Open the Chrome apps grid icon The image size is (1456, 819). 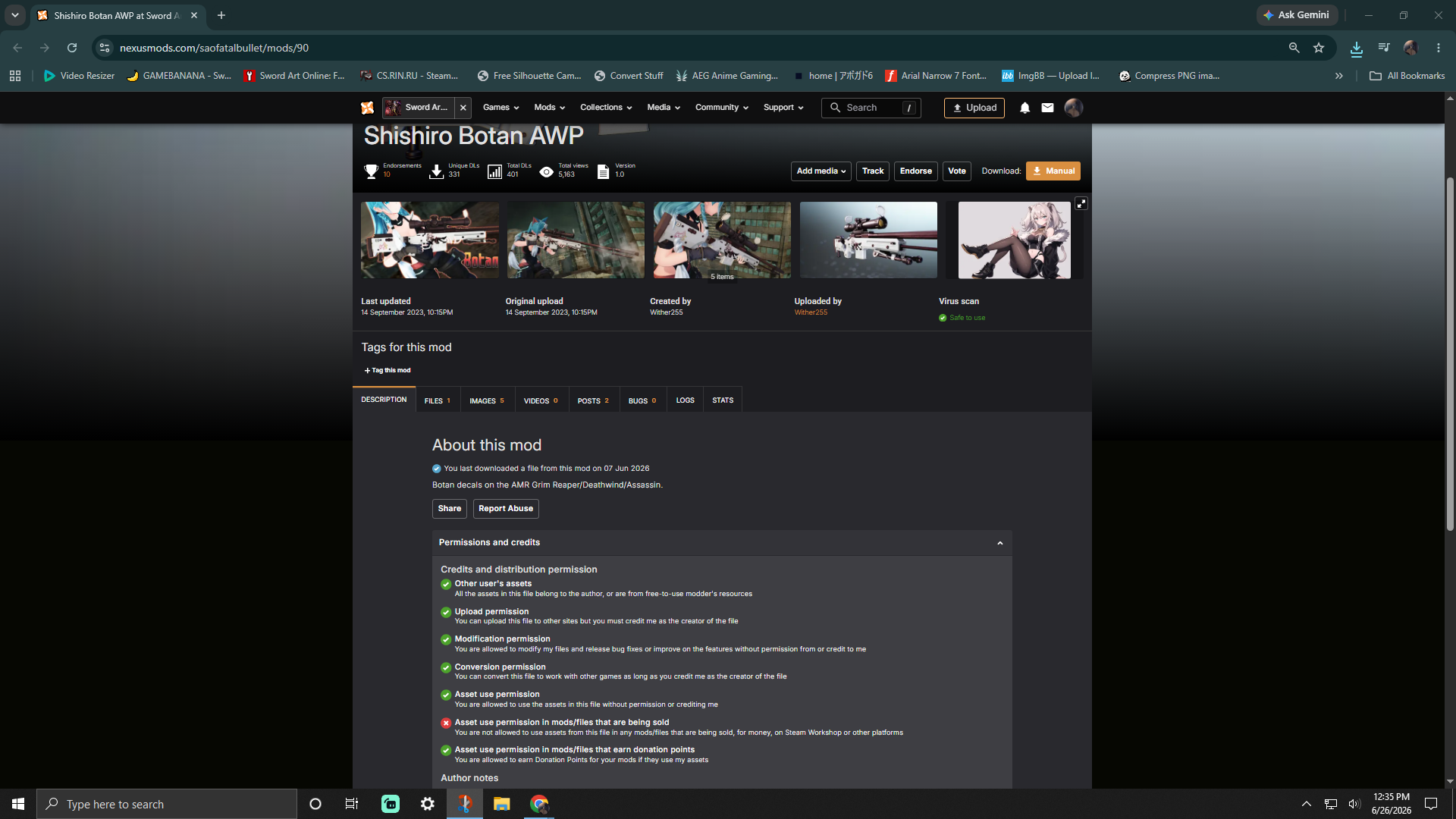click(15, 76)
